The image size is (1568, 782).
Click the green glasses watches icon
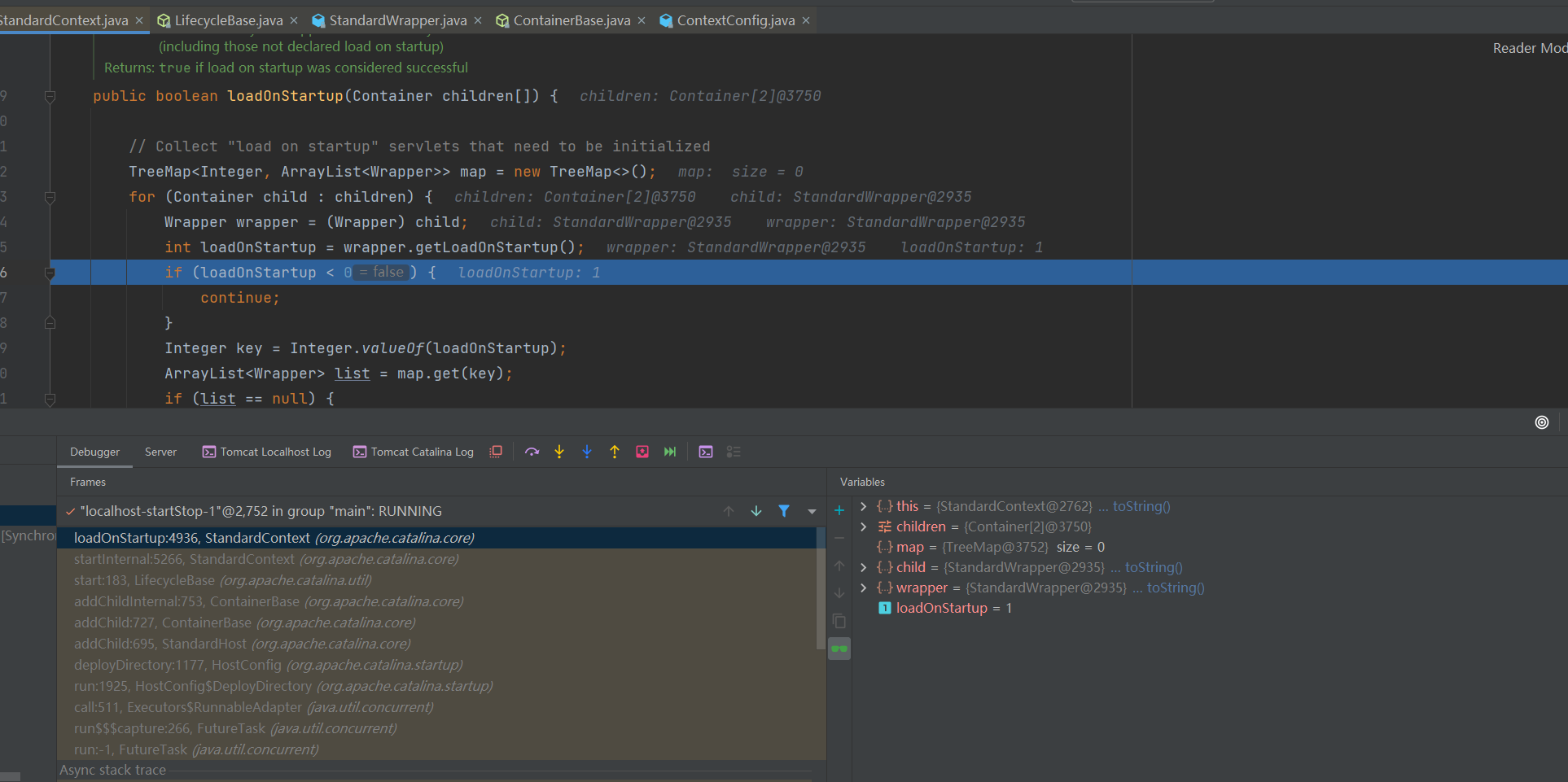coord(839,649)
